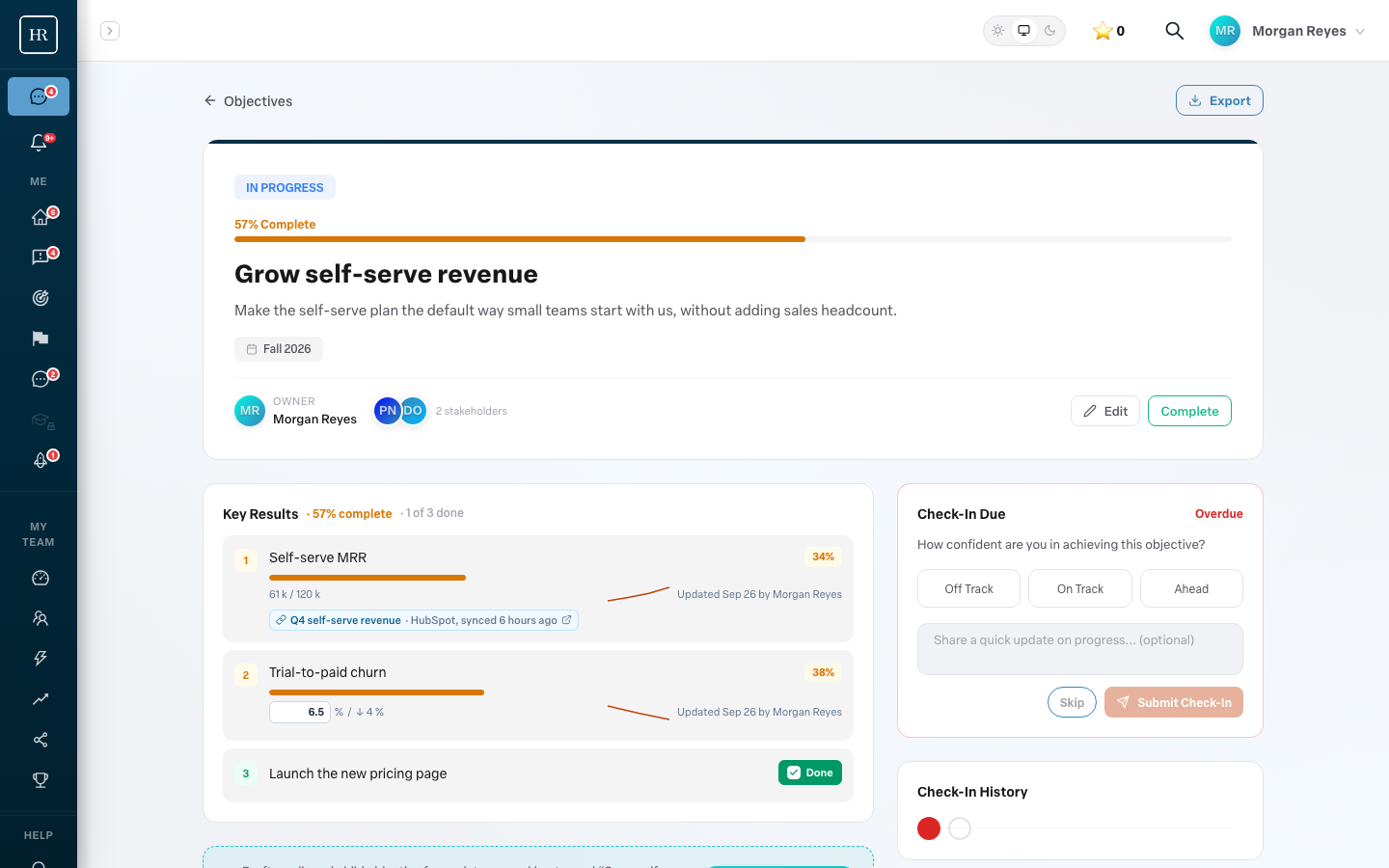The height and width of the screenshot is (868, 1389).
Task: Select Ahead confidence option
Action: (x=1191, y=588)
